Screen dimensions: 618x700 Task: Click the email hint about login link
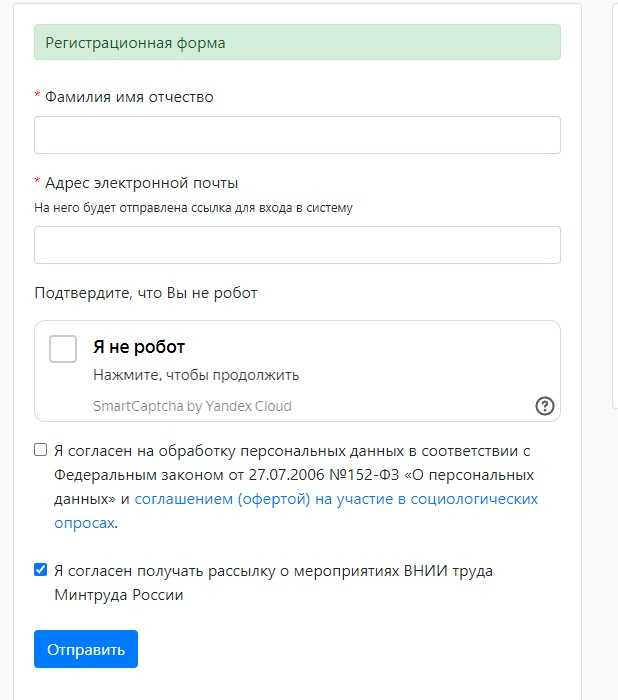(193, 208)
